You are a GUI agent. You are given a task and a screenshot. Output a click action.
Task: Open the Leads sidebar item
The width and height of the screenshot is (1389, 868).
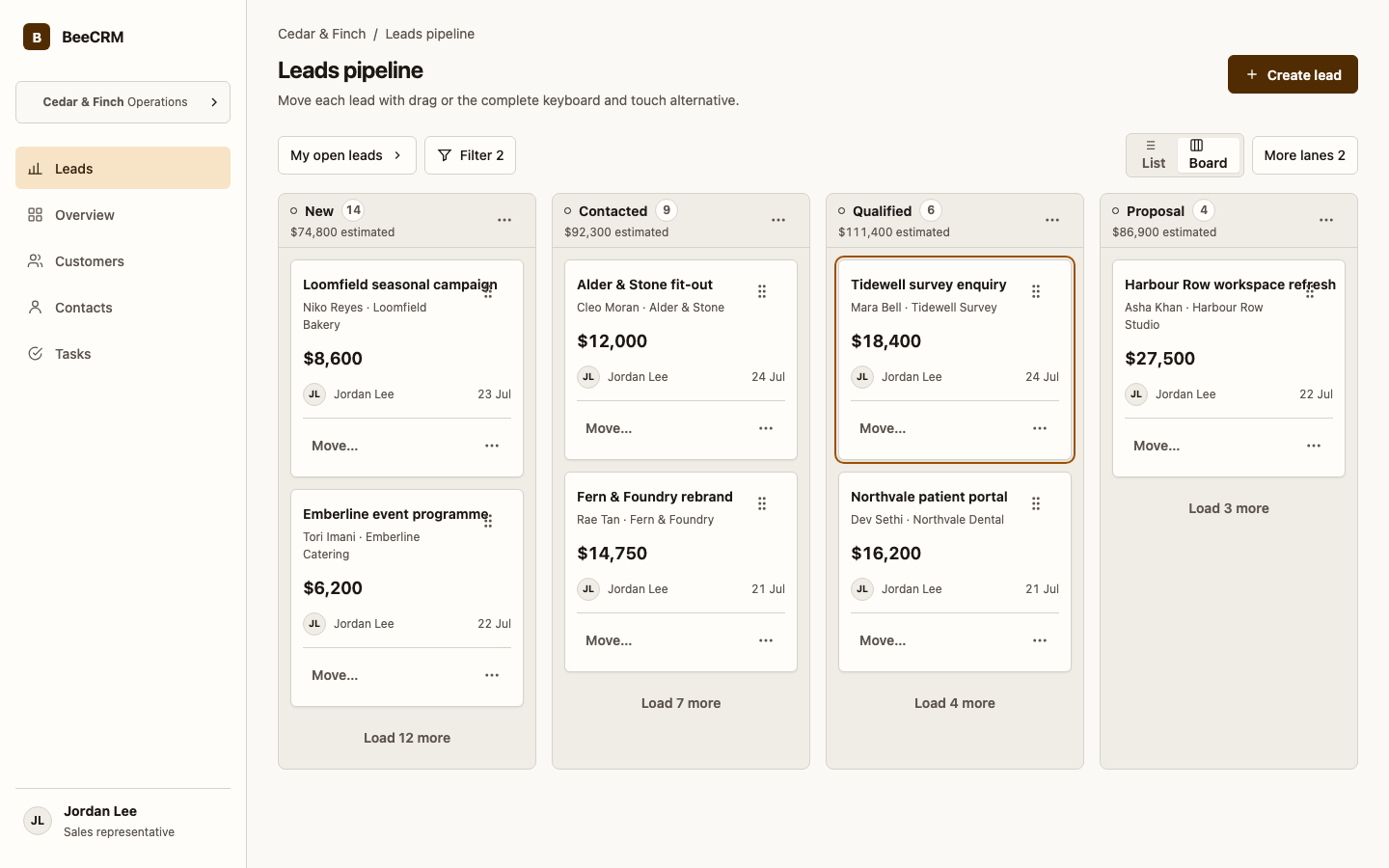coord(123,168)
